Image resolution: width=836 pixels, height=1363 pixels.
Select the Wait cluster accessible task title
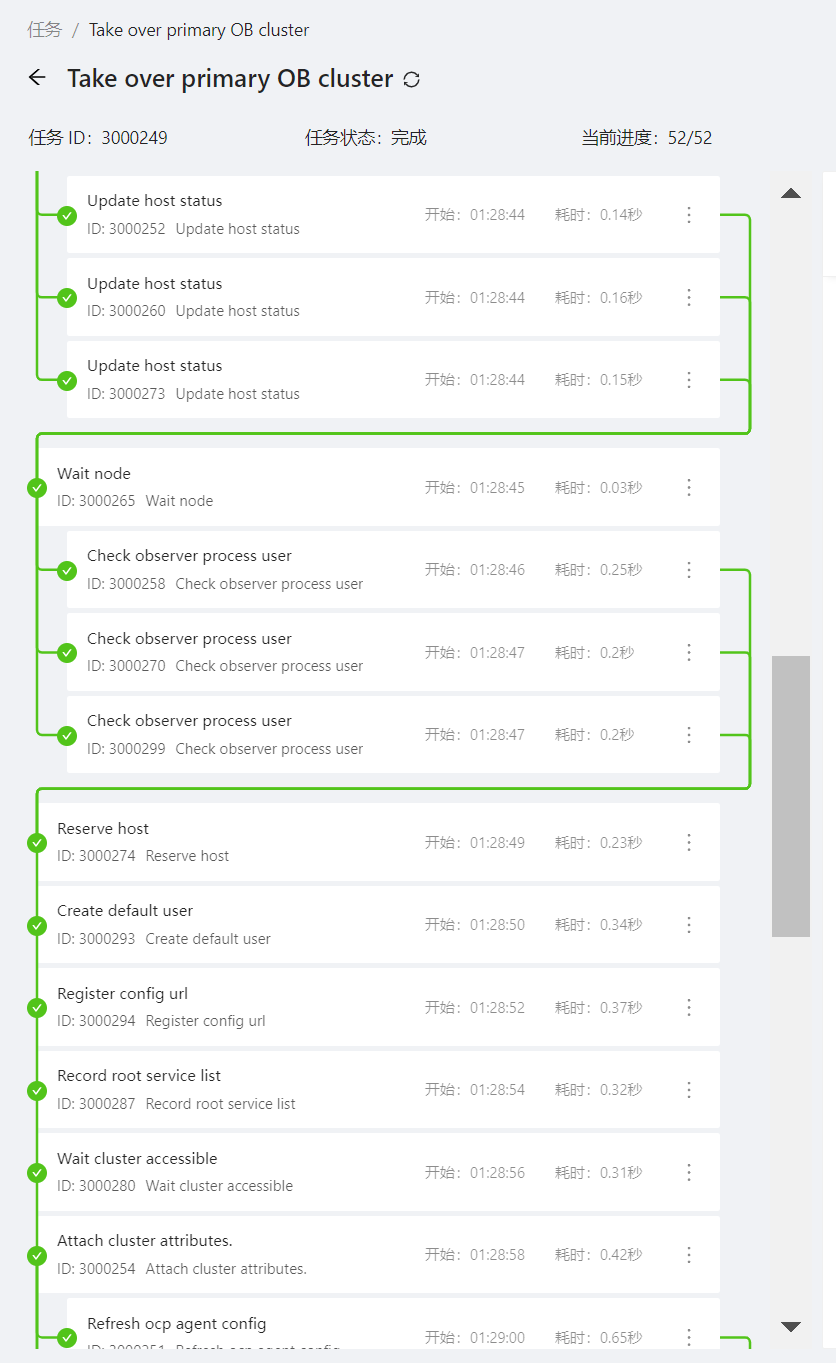tap(137, 1159)
